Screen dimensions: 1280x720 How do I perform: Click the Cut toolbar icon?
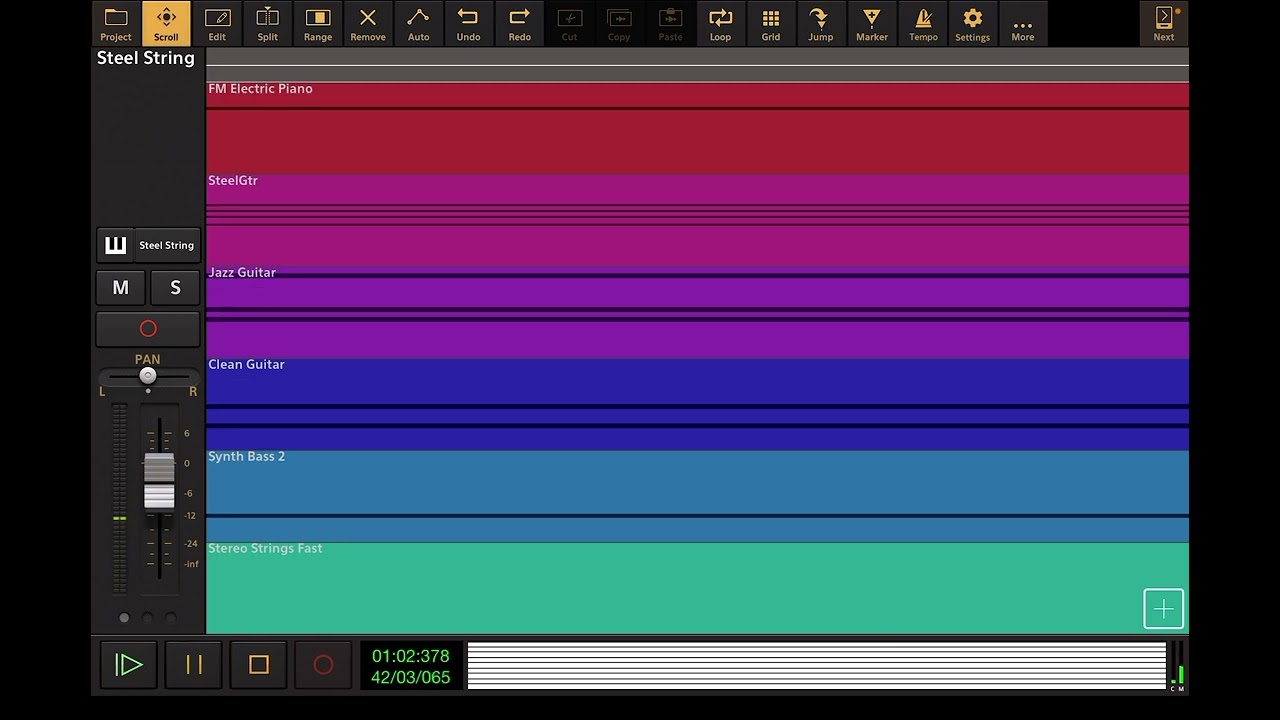point(569,24)
